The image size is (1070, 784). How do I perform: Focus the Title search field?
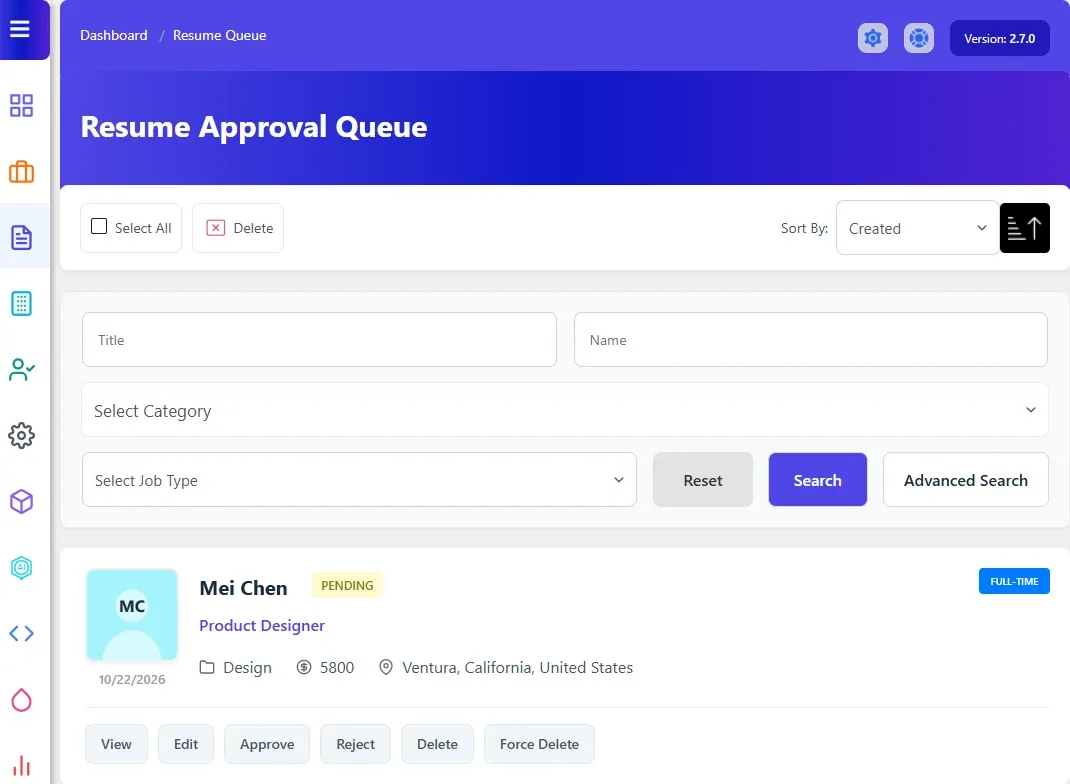[319, 340]
